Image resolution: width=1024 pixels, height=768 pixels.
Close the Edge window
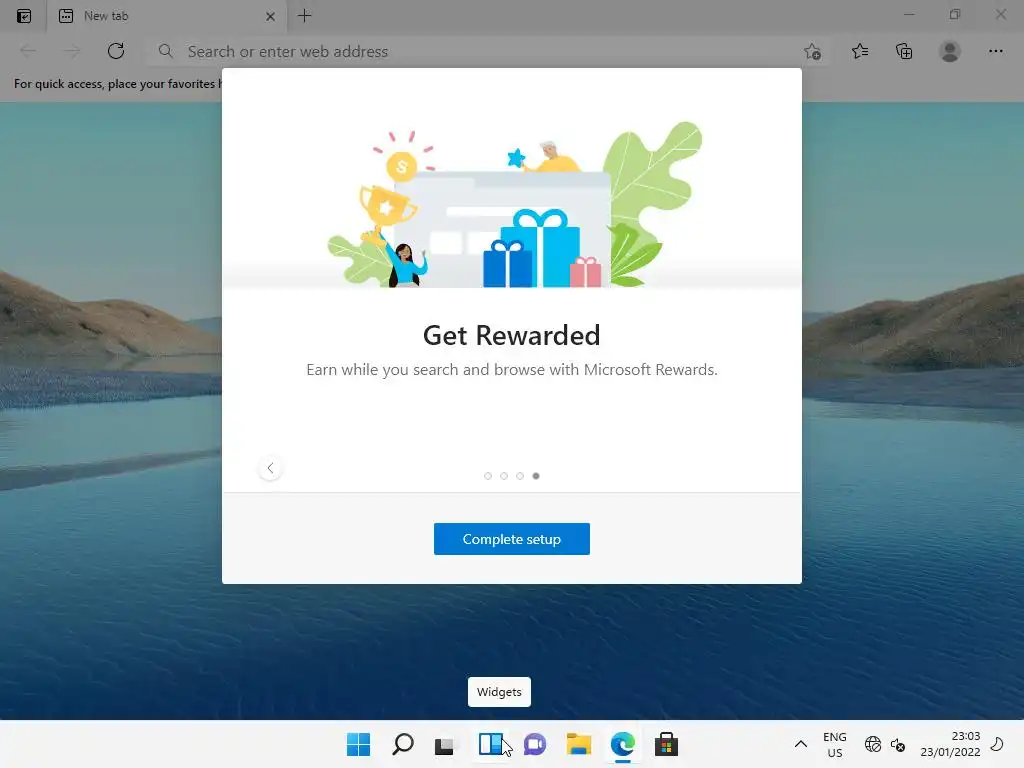tap(1000, 14)
